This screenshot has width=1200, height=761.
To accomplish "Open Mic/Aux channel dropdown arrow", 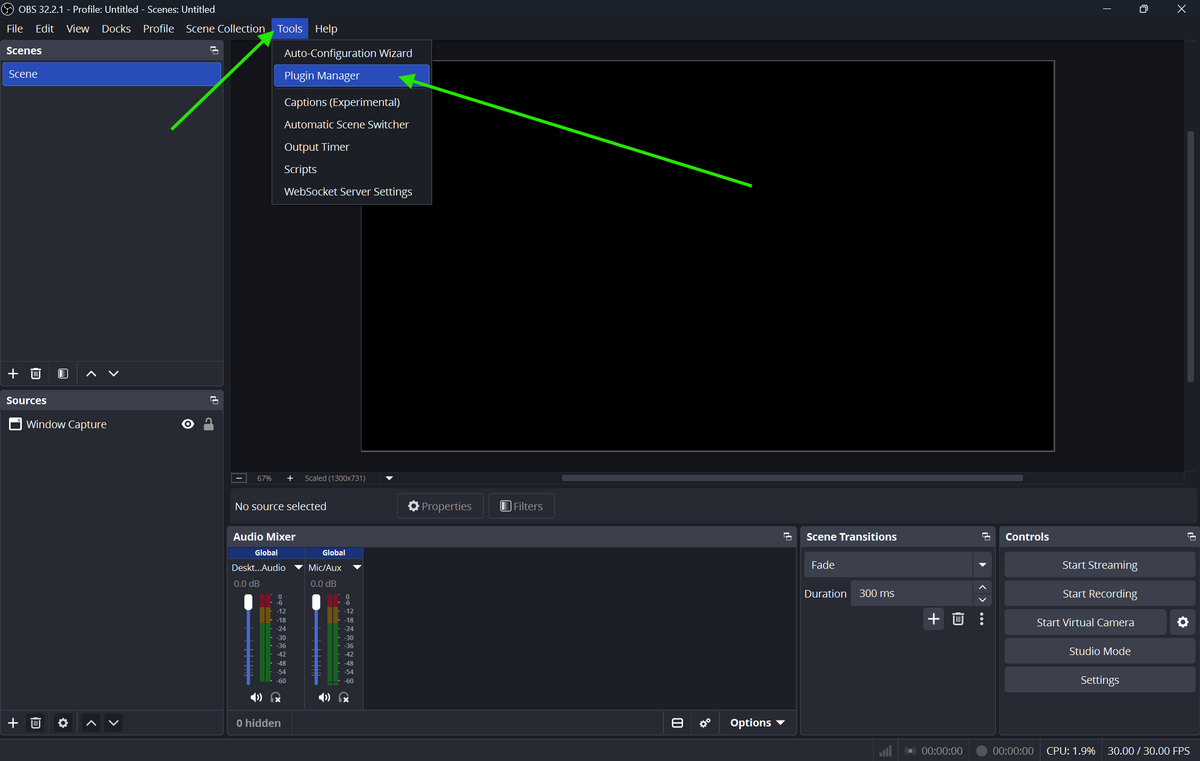I will 357,567.
